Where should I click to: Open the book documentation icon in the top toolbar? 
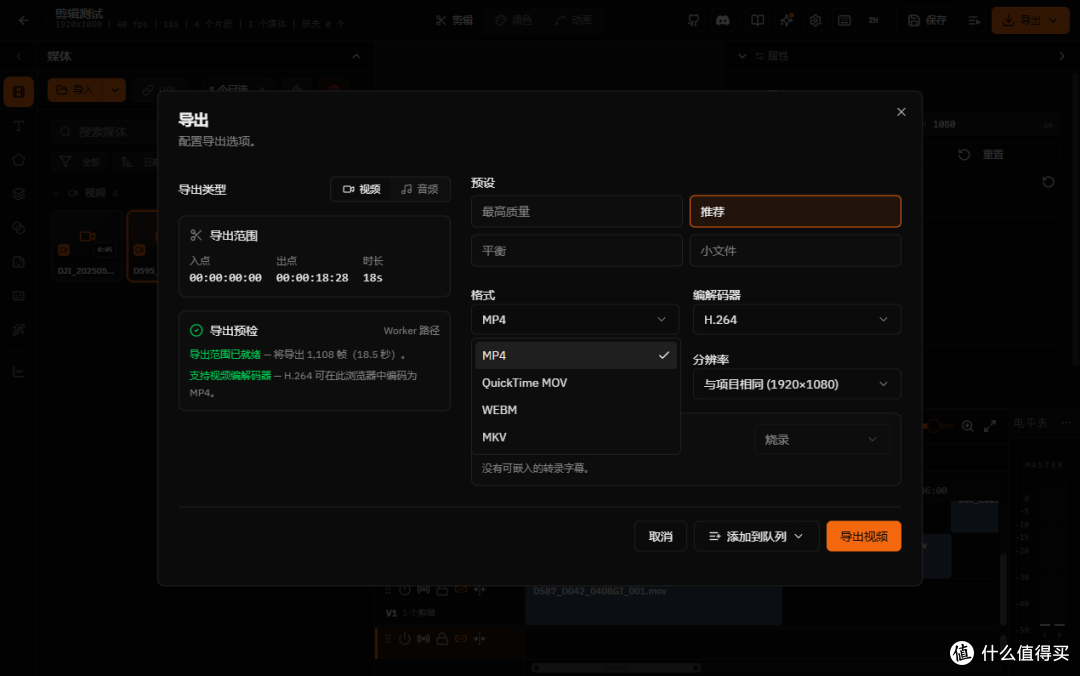(758, 20)
